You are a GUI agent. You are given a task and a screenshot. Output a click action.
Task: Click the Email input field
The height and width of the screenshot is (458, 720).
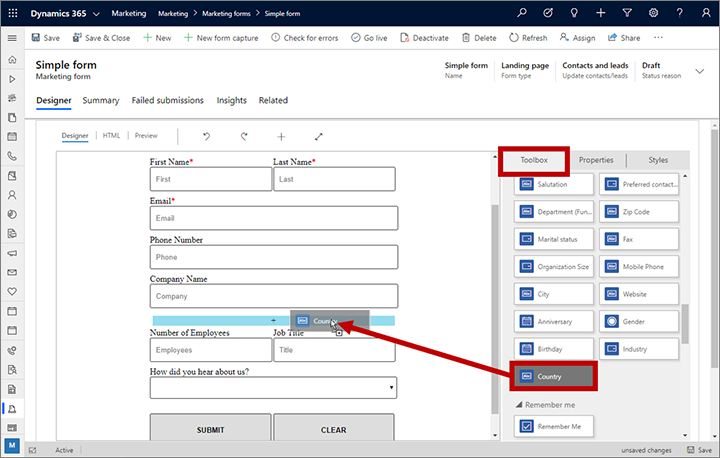(x=273, y=218)
